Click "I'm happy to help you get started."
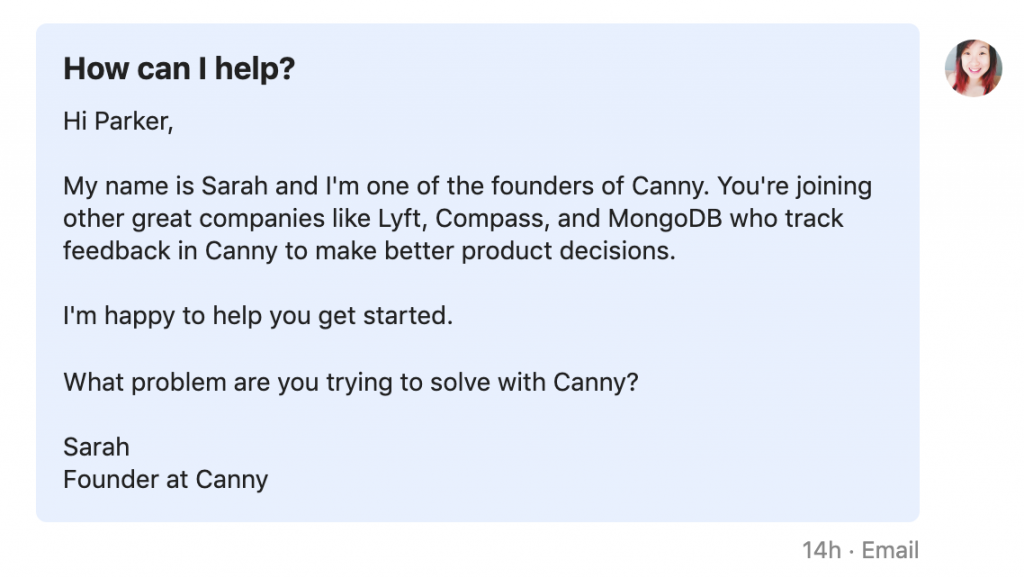1024x578 pixels. 258,316
